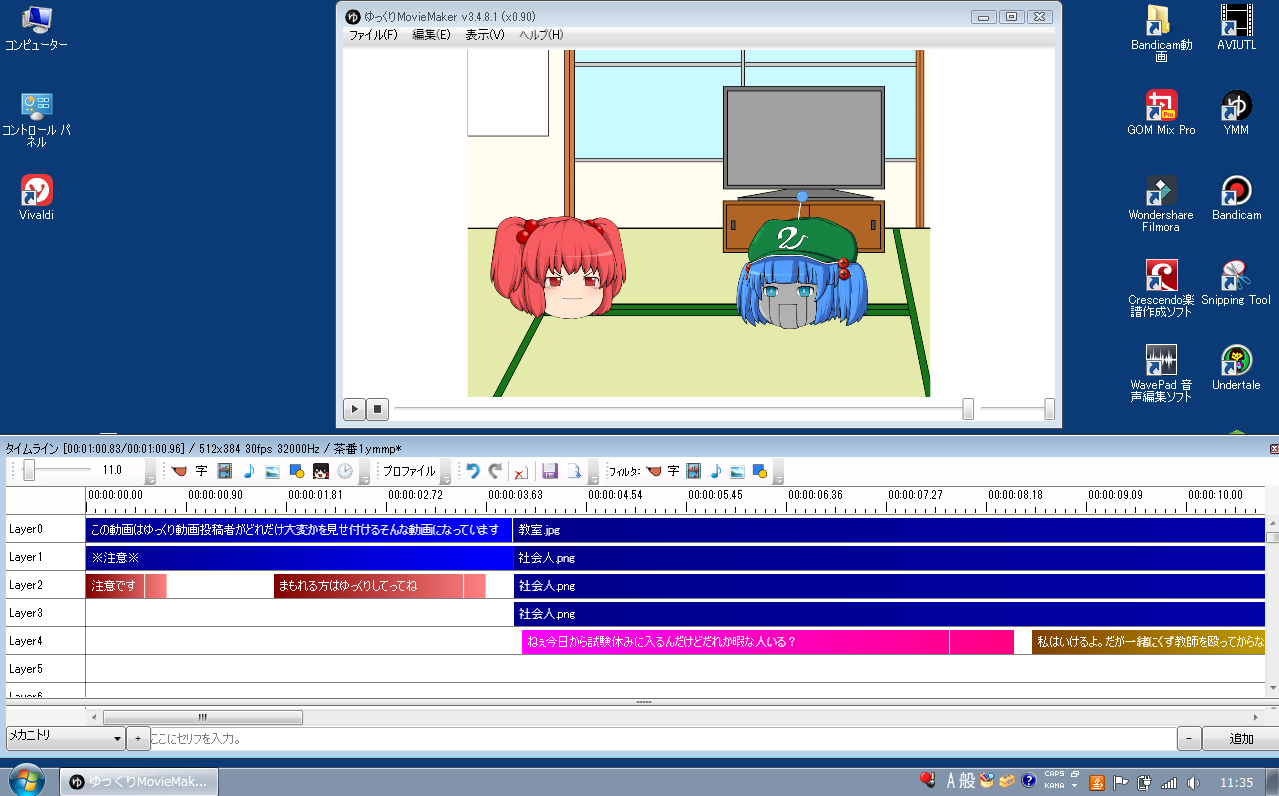The height and width of the screenshot is (796, 1279).
Task: Select the まもれる方はゆっくりしてってね clip on Layer2
Action: 380,585
